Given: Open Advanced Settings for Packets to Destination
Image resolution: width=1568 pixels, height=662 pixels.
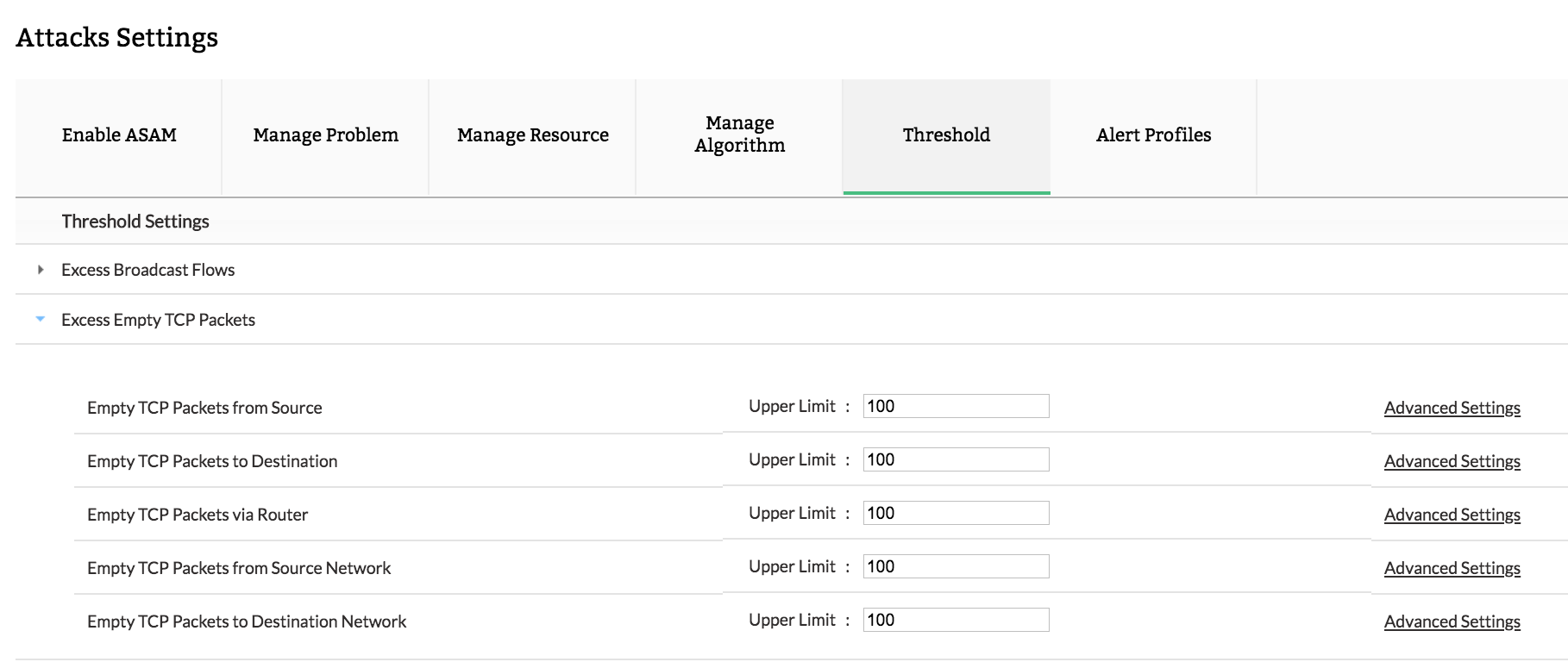Looking at the screenshot, I should point(1452,461).
